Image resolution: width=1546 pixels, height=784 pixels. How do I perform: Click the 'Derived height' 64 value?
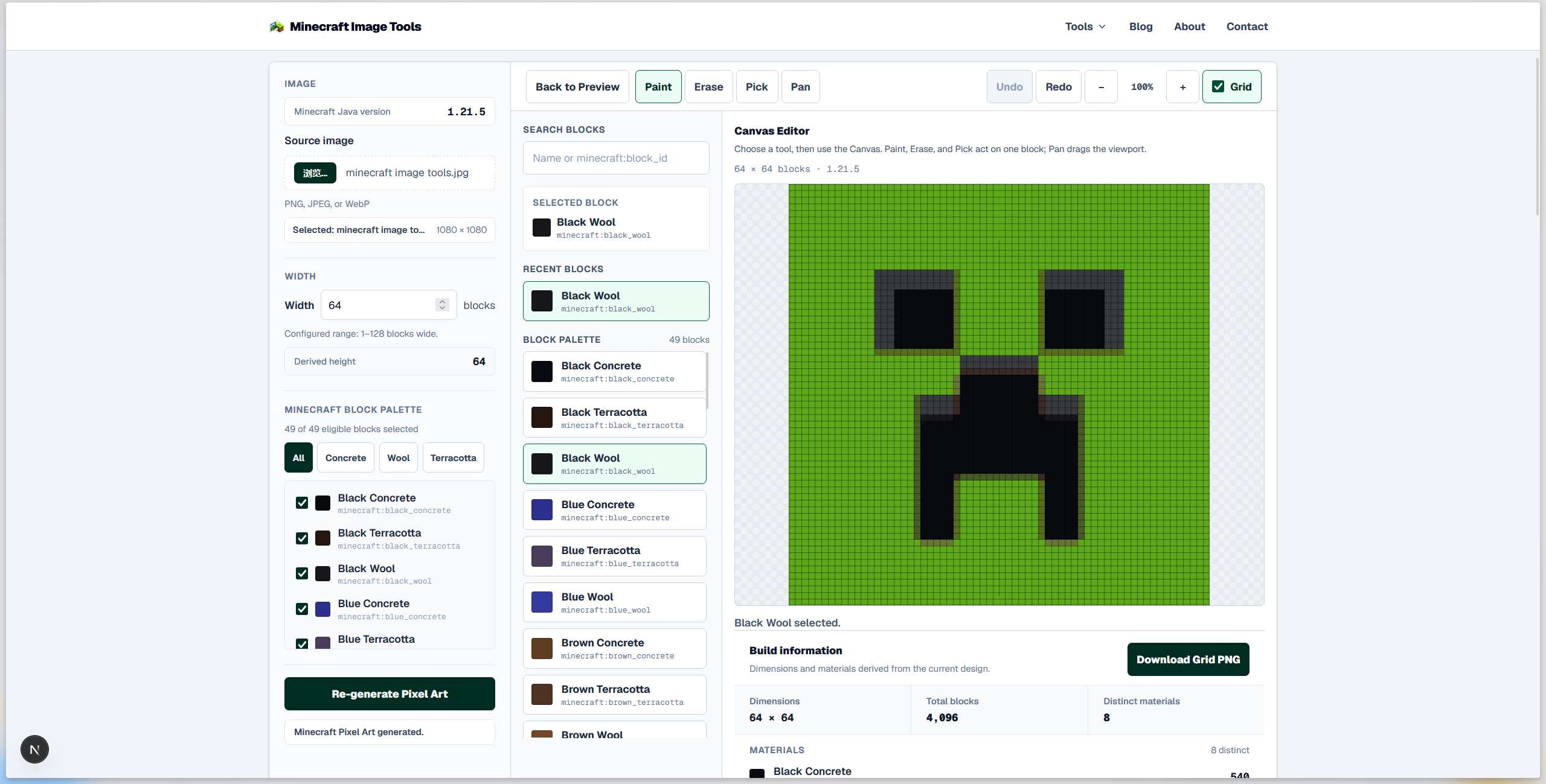click(x=479, y=361)
